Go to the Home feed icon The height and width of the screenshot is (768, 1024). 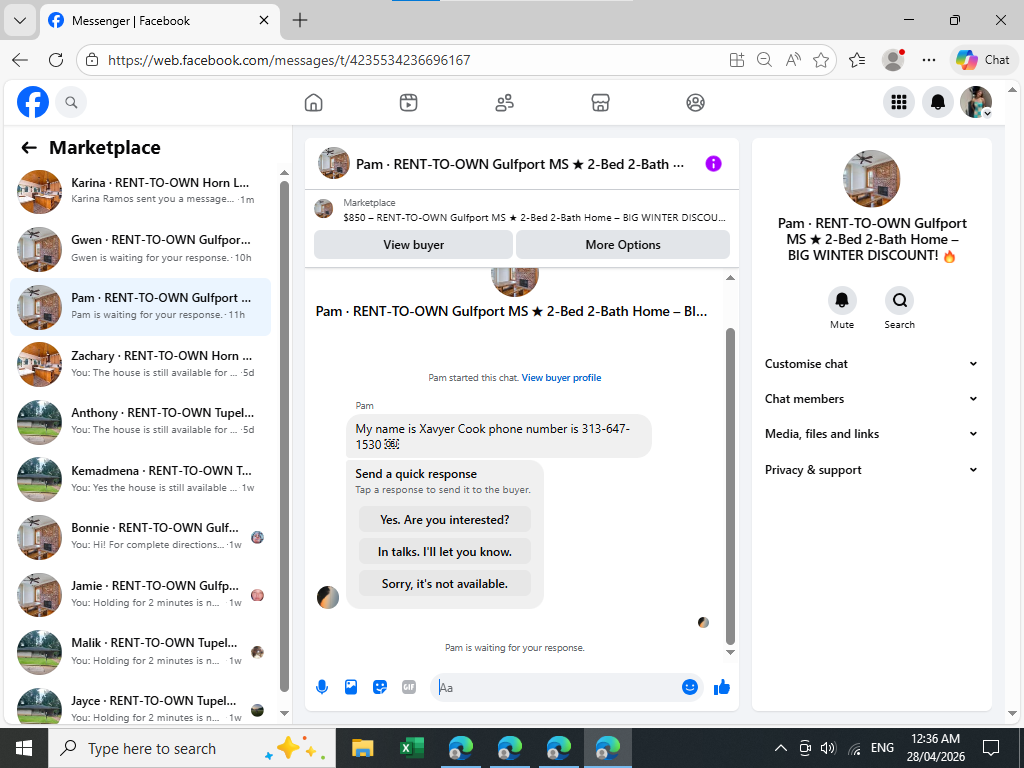(313, 103)
